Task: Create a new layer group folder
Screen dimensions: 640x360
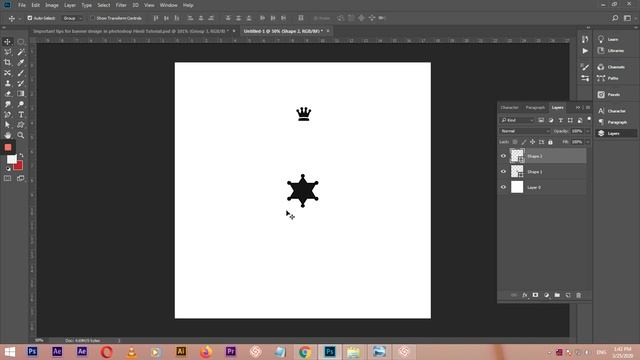Action: coord(557,295)
